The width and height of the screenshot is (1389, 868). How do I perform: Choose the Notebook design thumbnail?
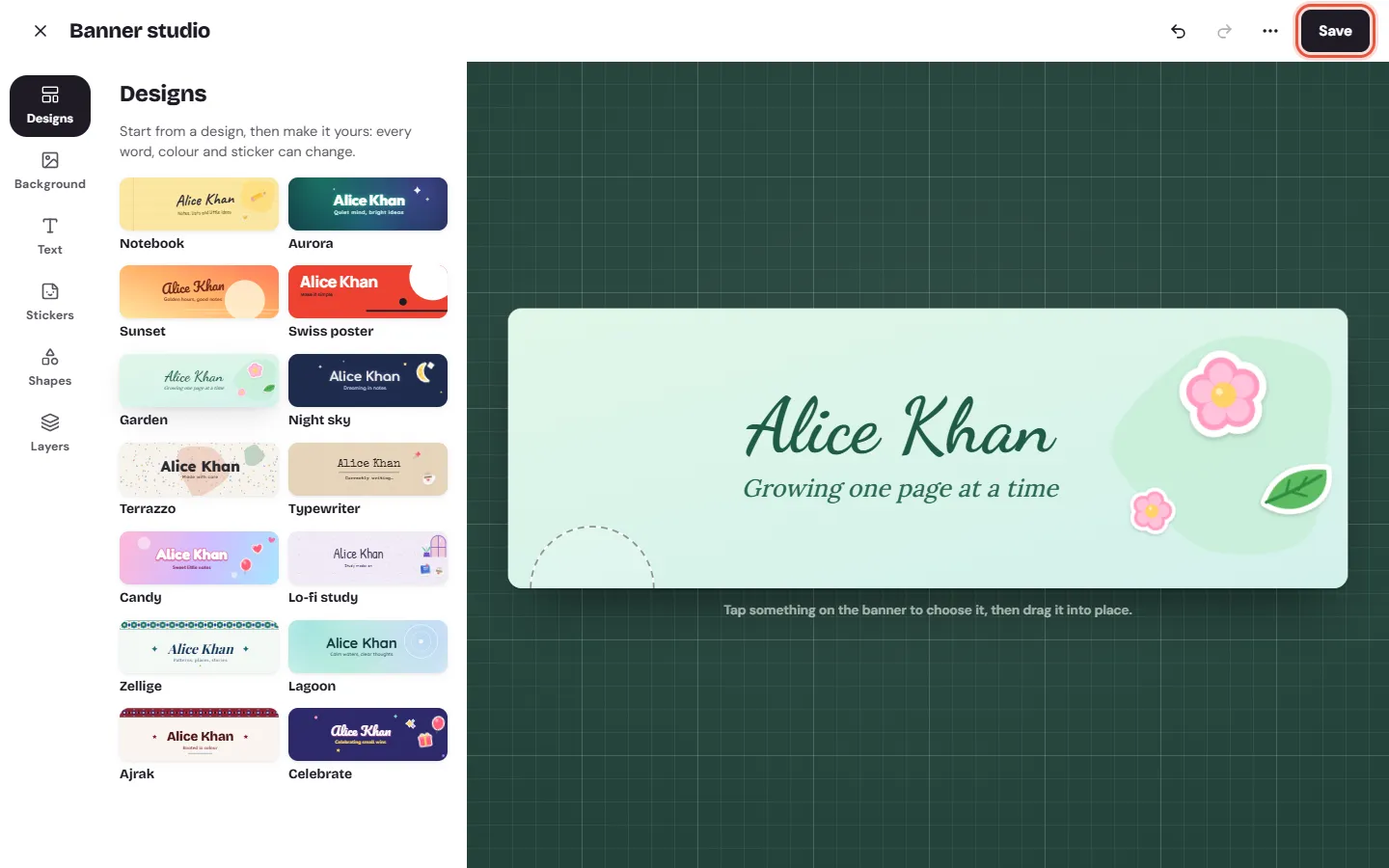(199, 203)
